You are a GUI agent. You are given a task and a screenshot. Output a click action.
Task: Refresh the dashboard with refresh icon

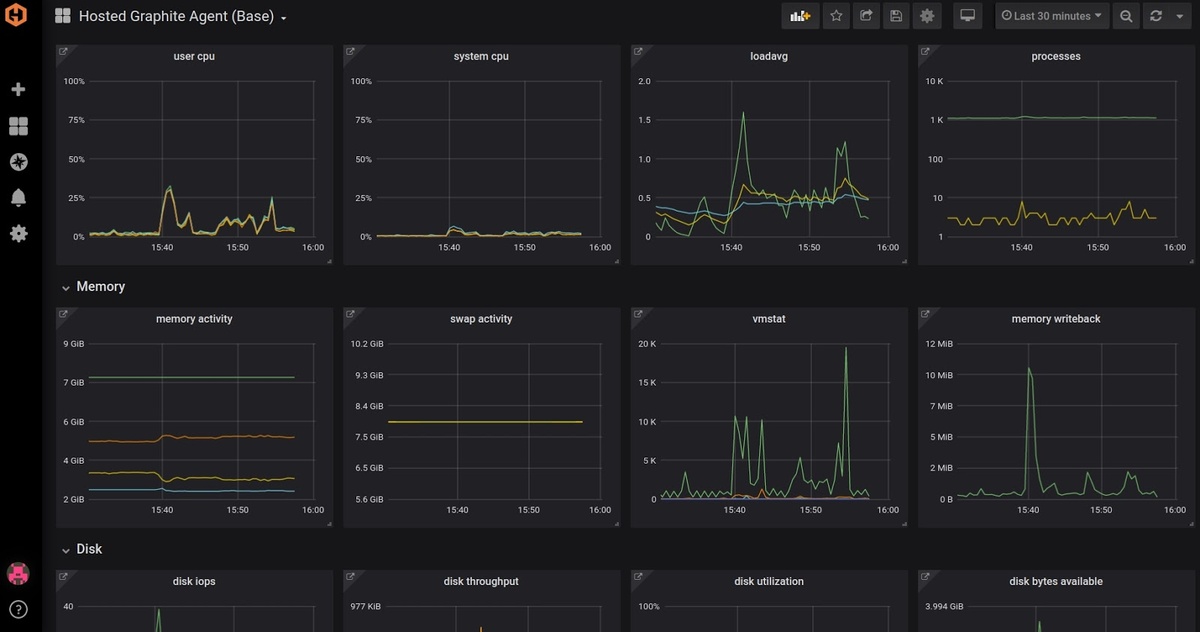1157,16
